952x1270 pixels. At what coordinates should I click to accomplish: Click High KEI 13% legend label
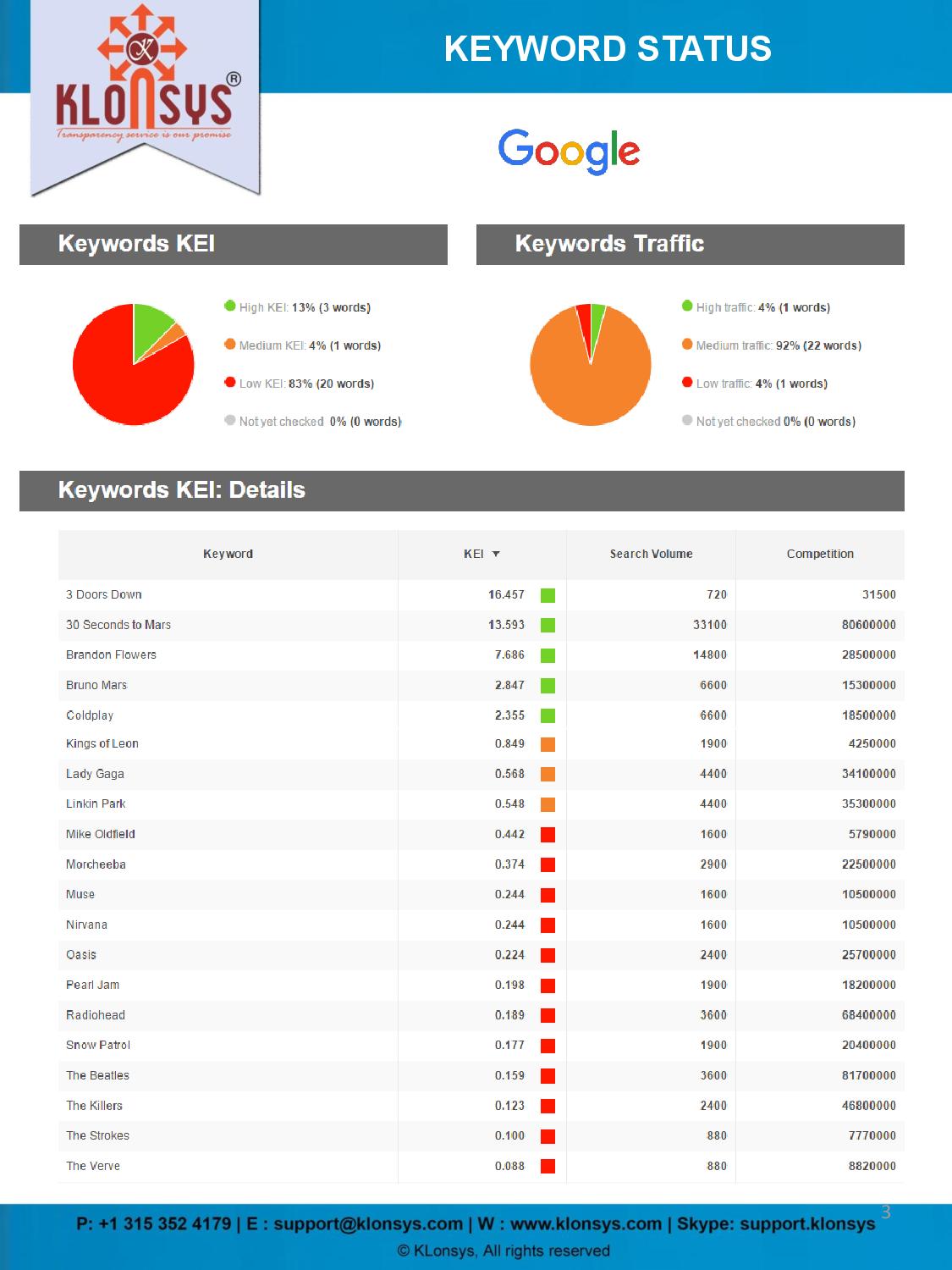coord(305,307)
